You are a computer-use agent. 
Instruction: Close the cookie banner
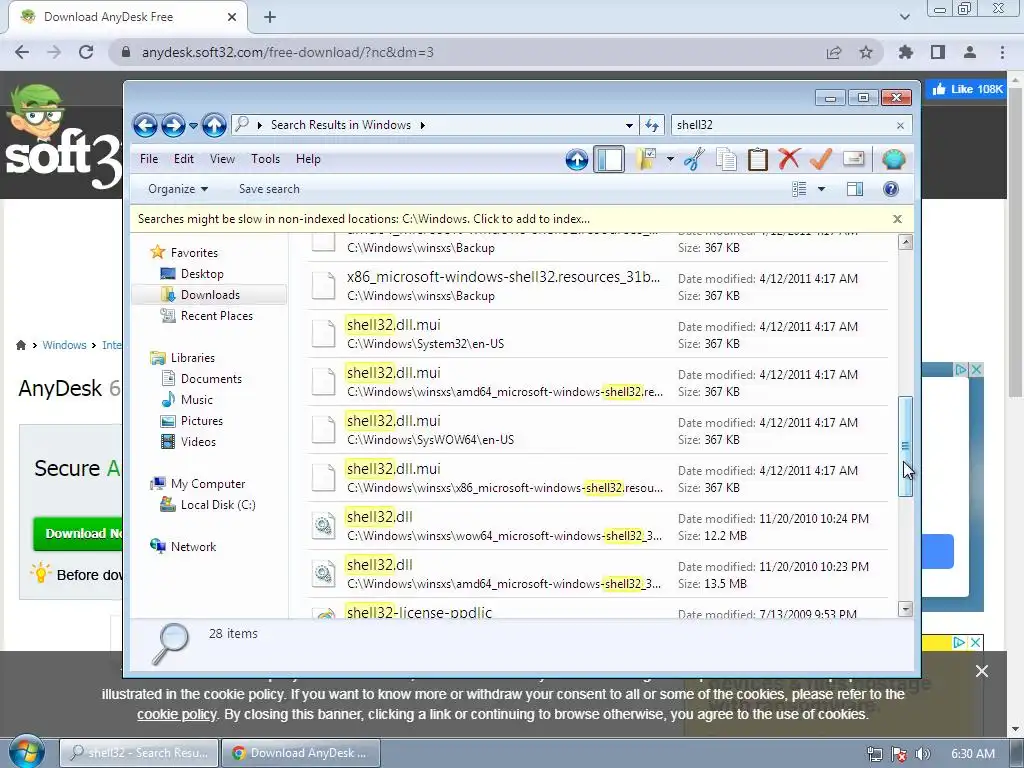[982, 671]
